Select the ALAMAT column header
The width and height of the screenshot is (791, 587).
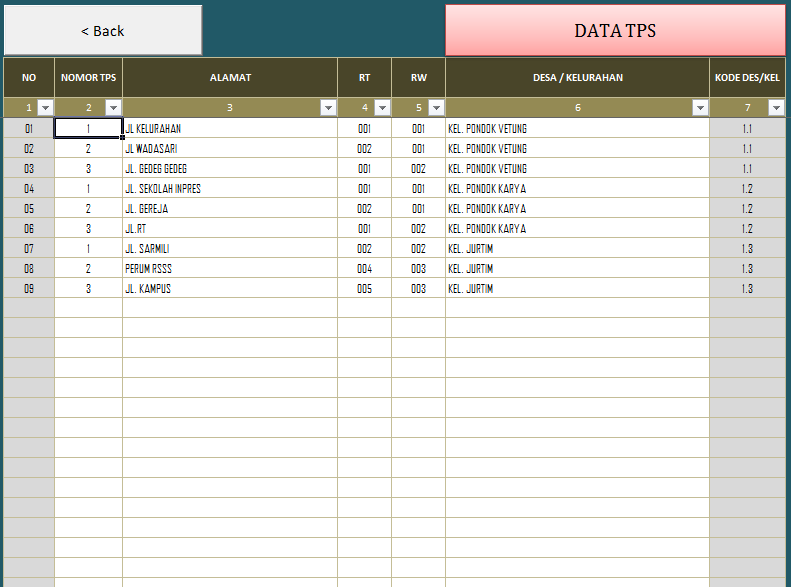230,78
